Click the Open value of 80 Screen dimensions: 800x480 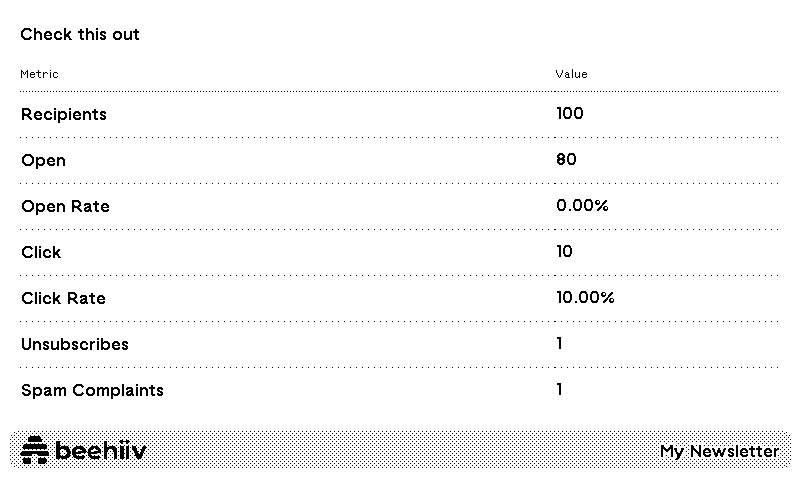(566, 160)
